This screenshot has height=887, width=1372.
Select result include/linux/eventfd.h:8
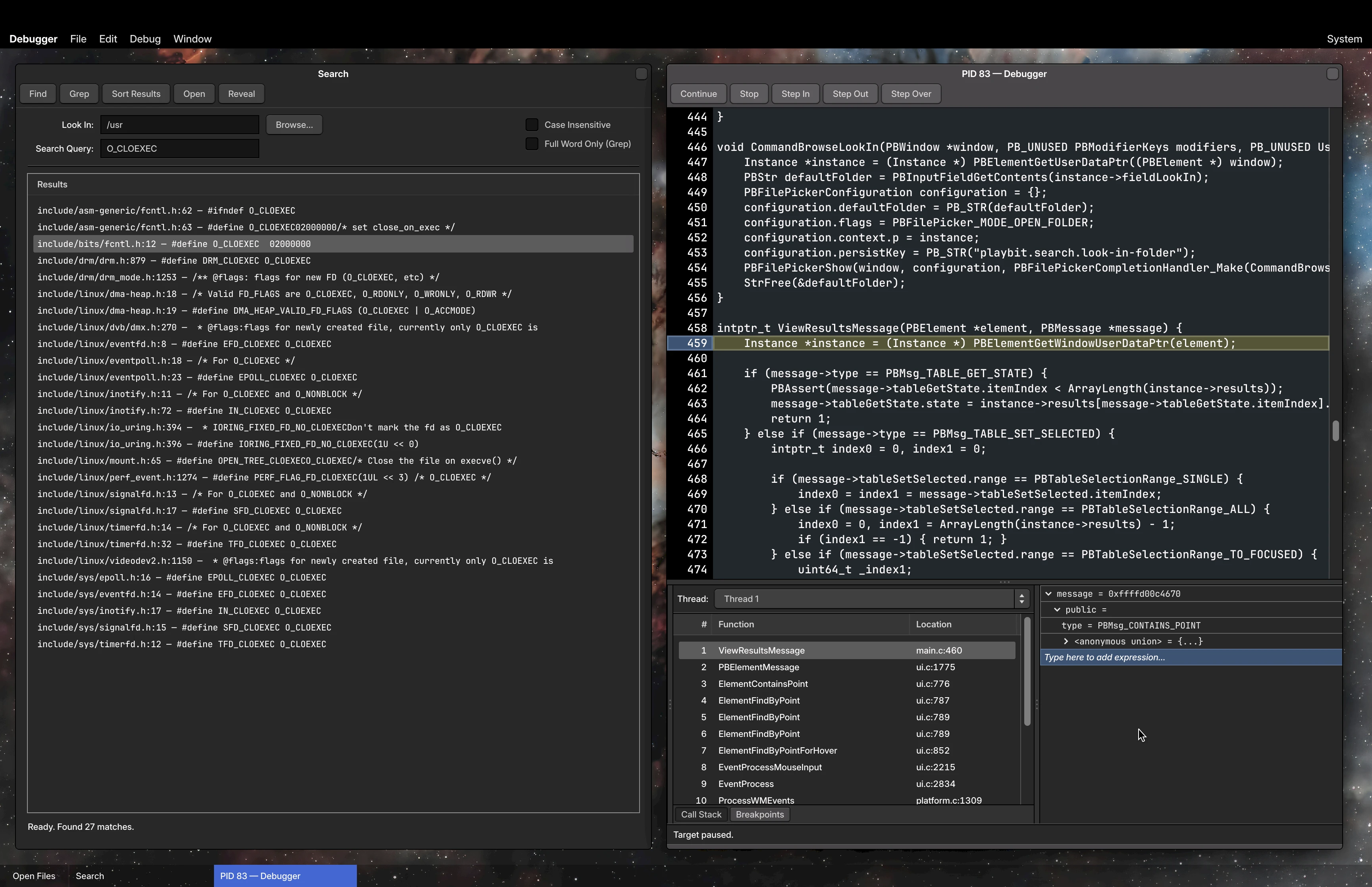pos(333,344)
